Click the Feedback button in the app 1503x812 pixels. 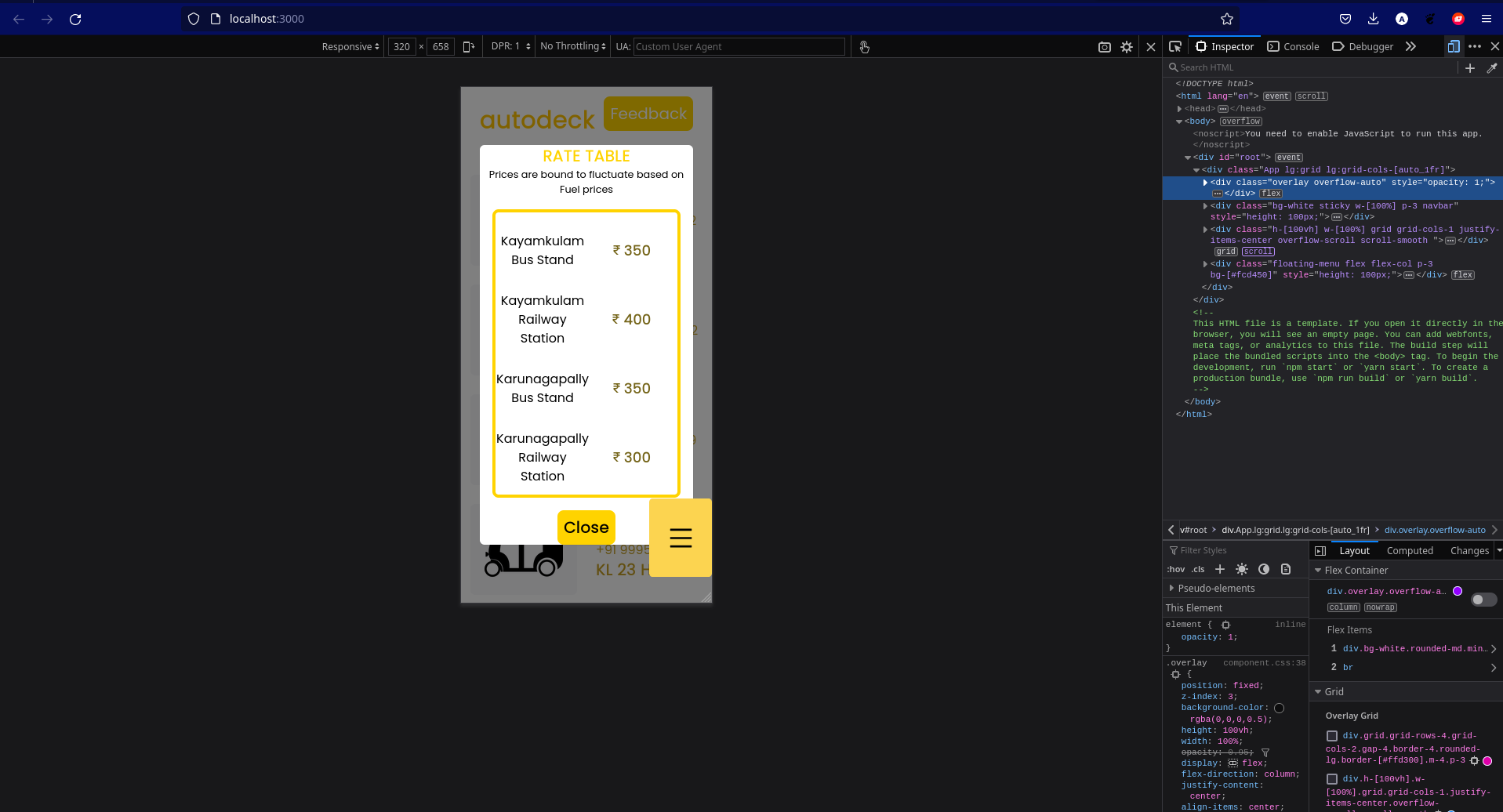point(648,114)
